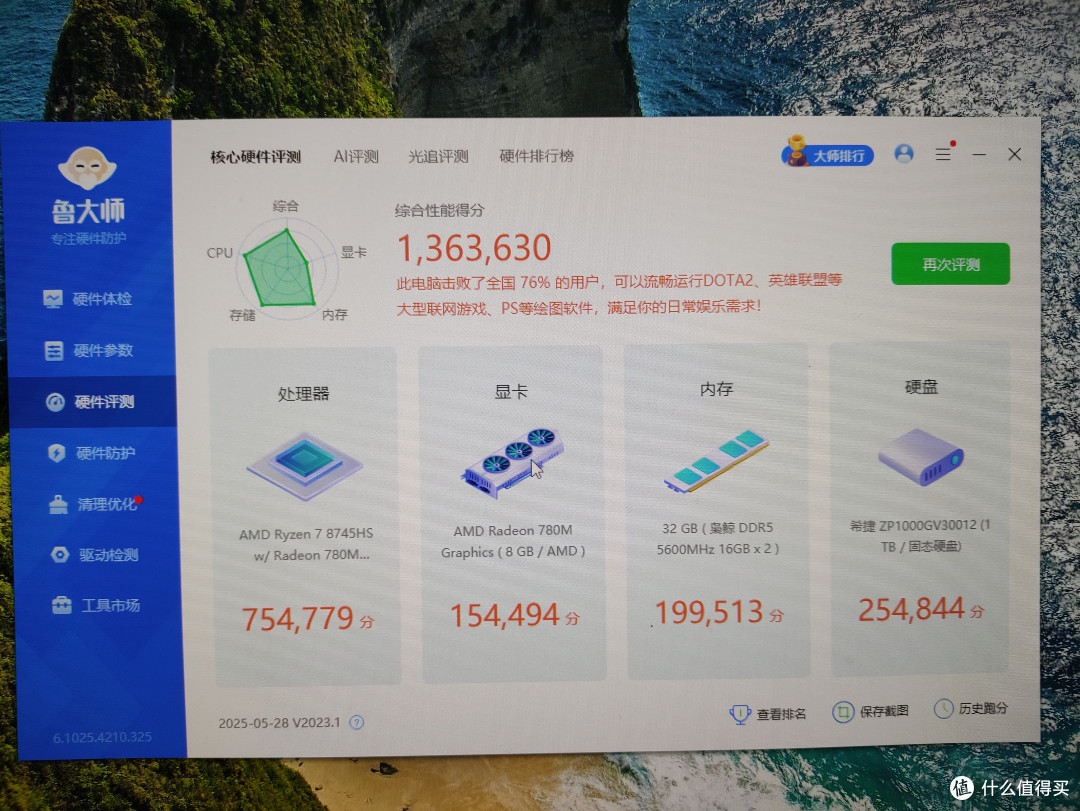Open the 大师排行 trophy button
This screenshot has height=811, width=1080.
coord(827,153)
